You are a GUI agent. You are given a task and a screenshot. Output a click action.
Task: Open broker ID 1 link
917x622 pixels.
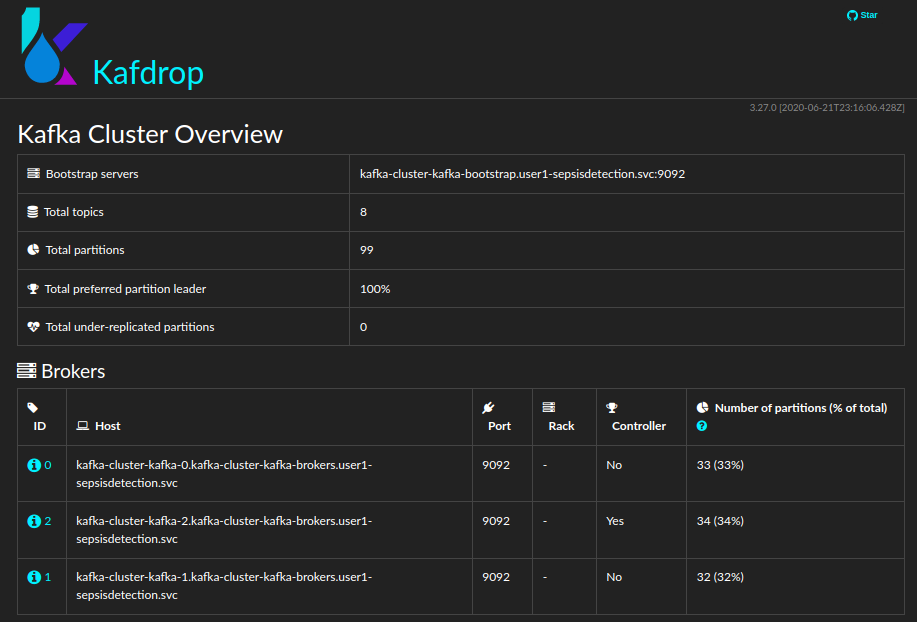[x=48, y=577]
